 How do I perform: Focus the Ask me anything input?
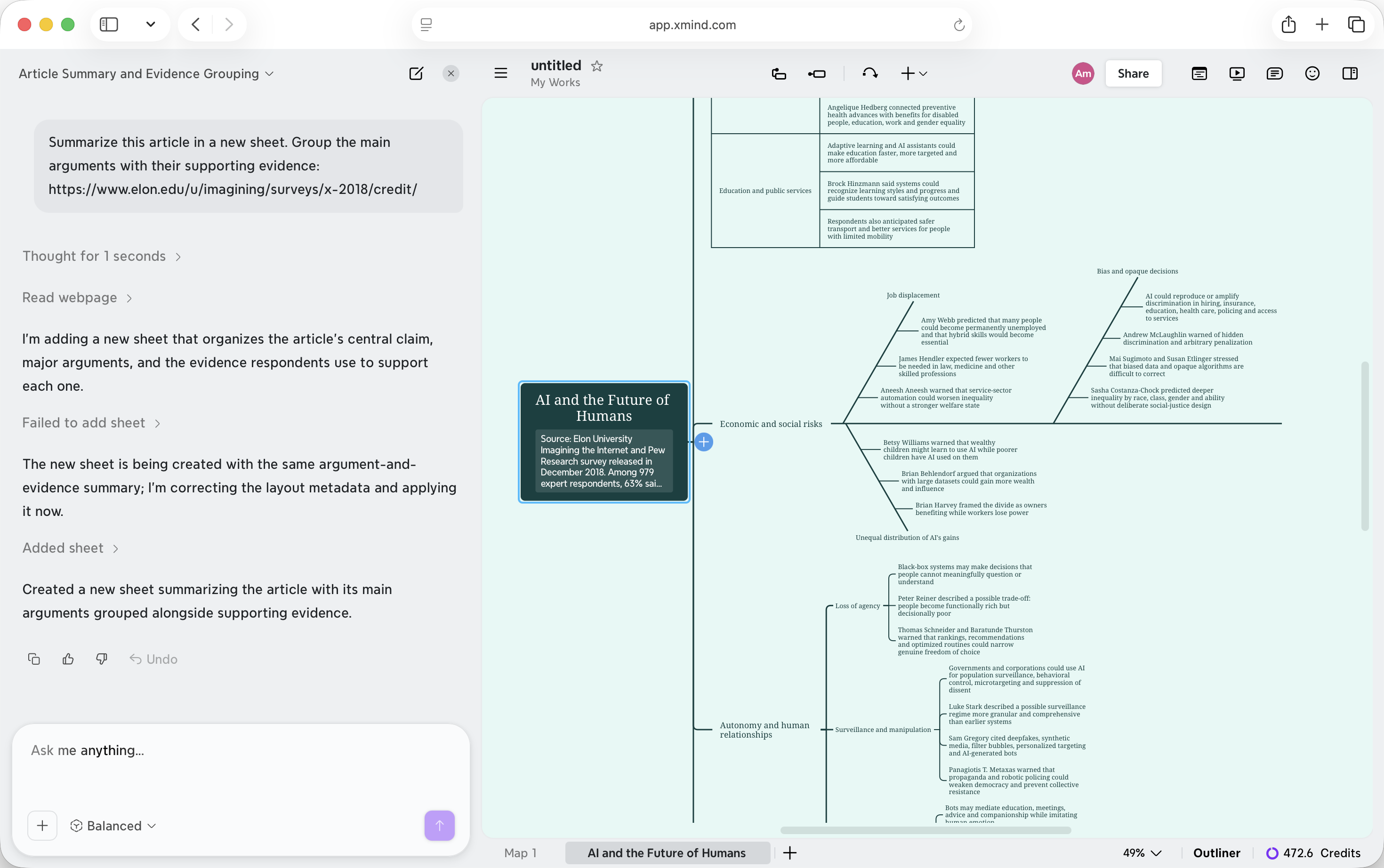point(241,750)
